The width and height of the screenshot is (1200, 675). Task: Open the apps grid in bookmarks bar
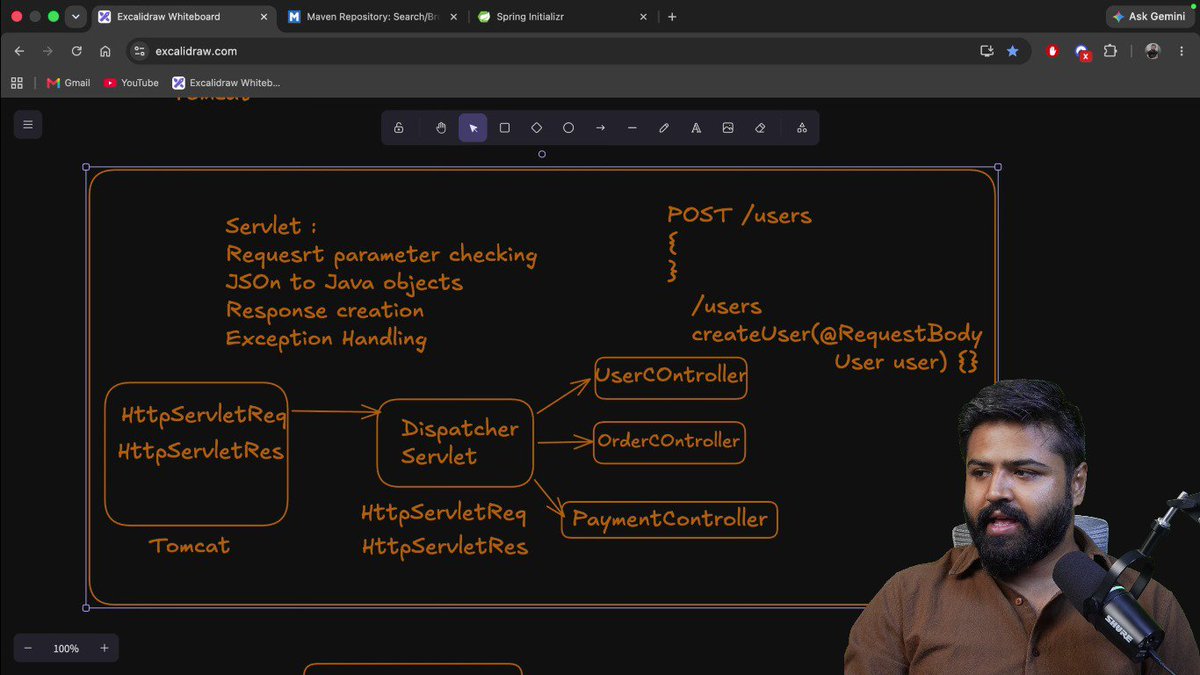coord(17,83)
